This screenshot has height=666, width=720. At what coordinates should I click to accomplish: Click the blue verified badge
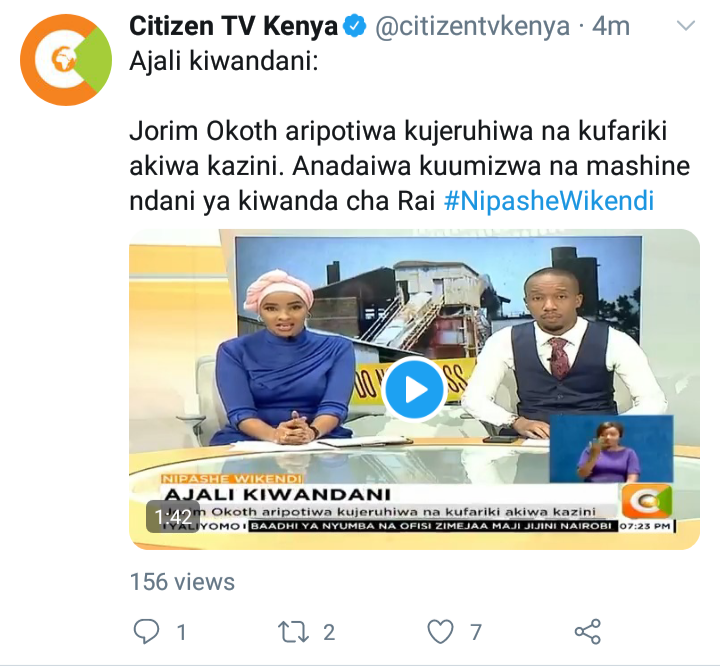pos(355,26)
